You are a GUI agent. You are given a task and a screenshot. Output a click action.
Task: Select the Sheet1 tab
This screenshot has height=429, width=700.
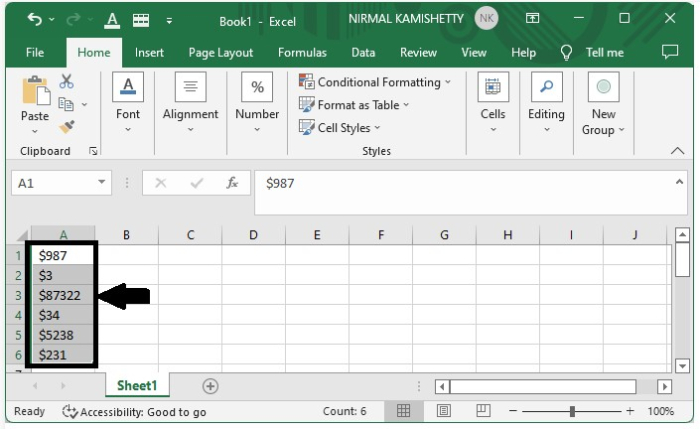point(137,386)
